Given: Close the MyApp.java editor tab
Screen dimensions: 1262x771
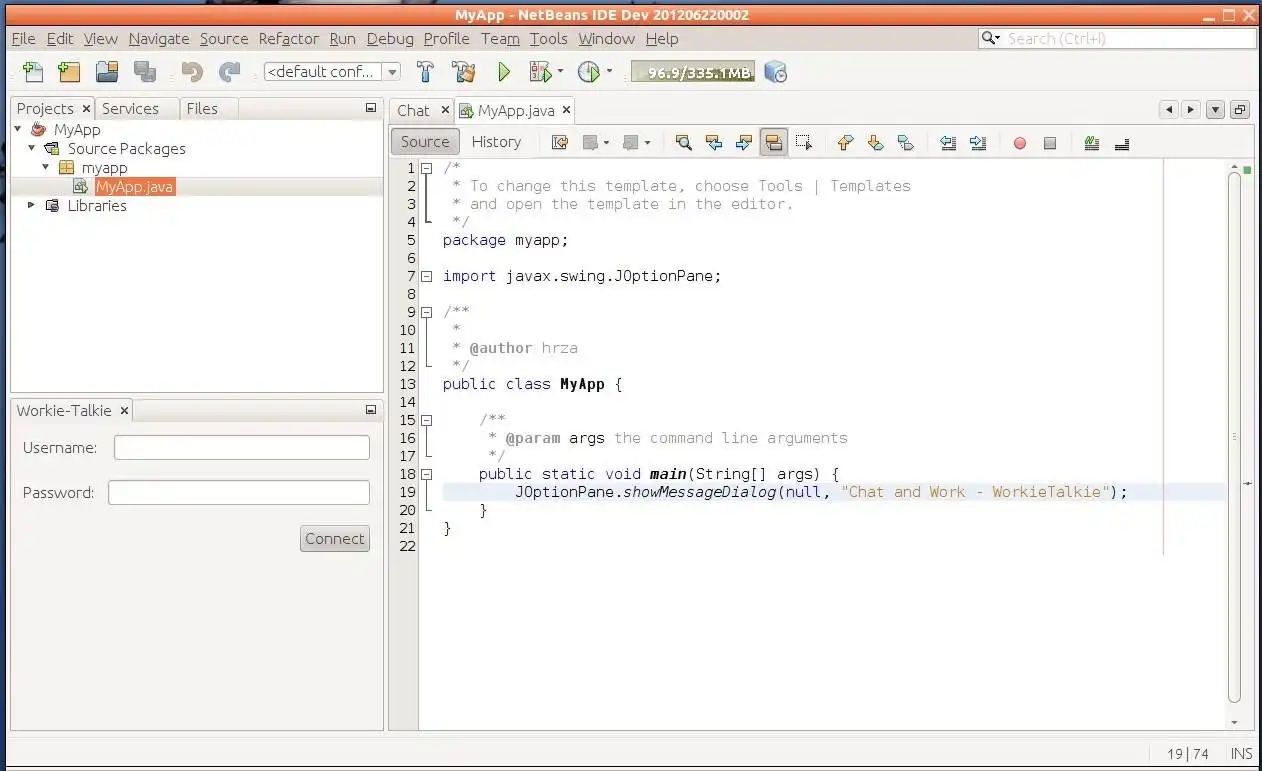Looking at the screenshot, I should click(x=566, y=111).
